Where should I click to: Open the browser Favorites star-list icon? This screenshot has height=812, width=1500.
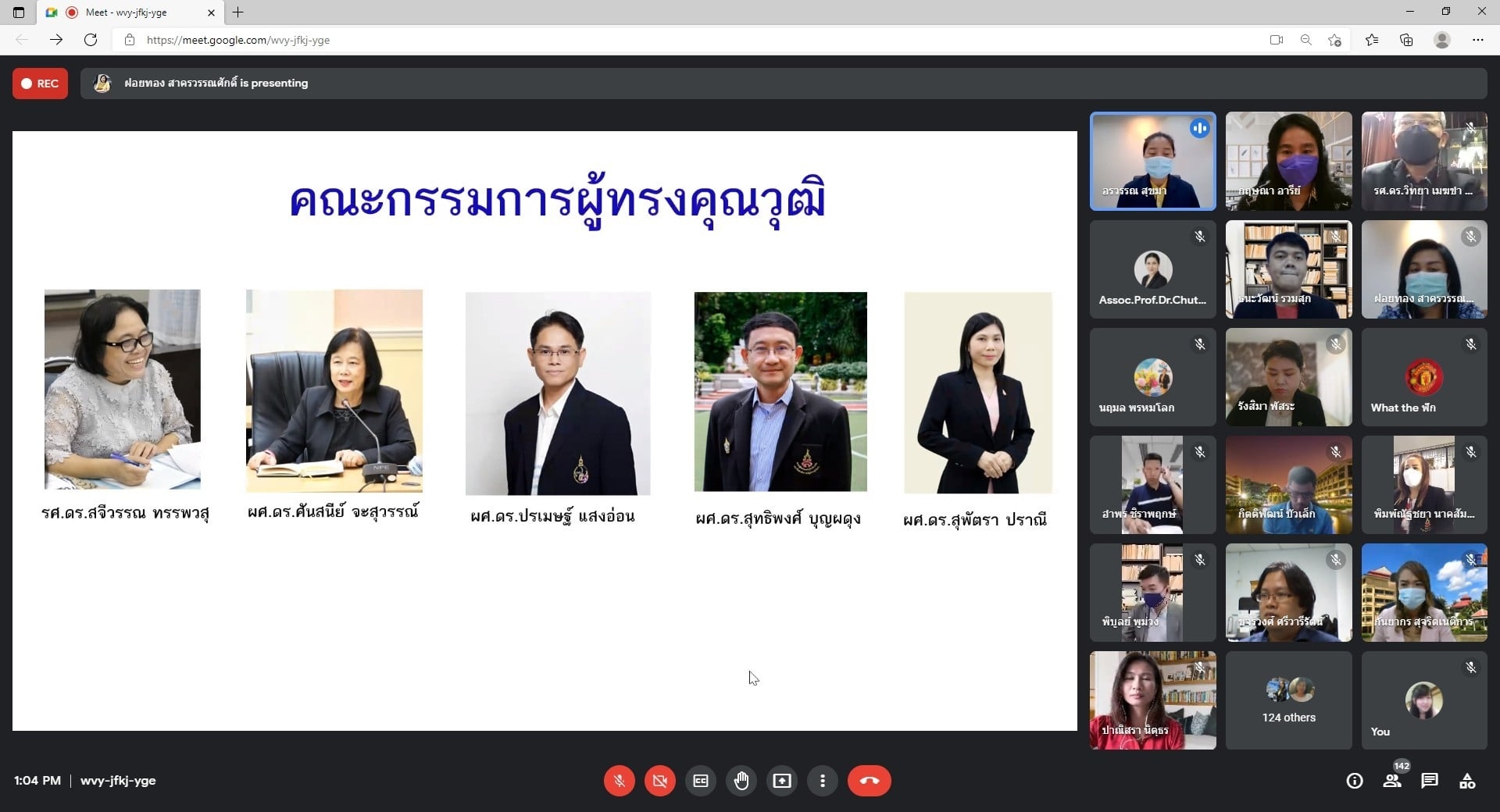[x=1371, y=40]
